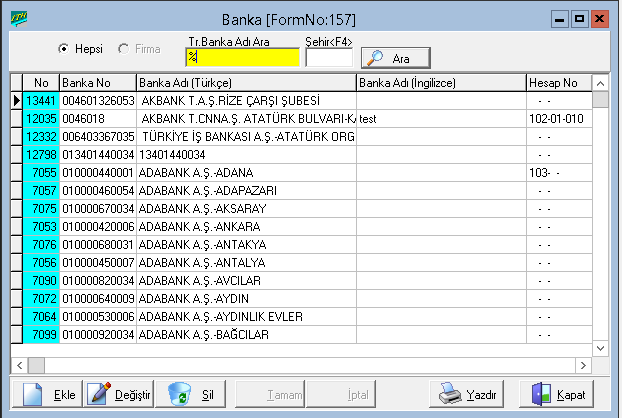Click the vertical scrollbar down arrow
Viewport: 622px width, 418px height.
click(x=601, y=348)
